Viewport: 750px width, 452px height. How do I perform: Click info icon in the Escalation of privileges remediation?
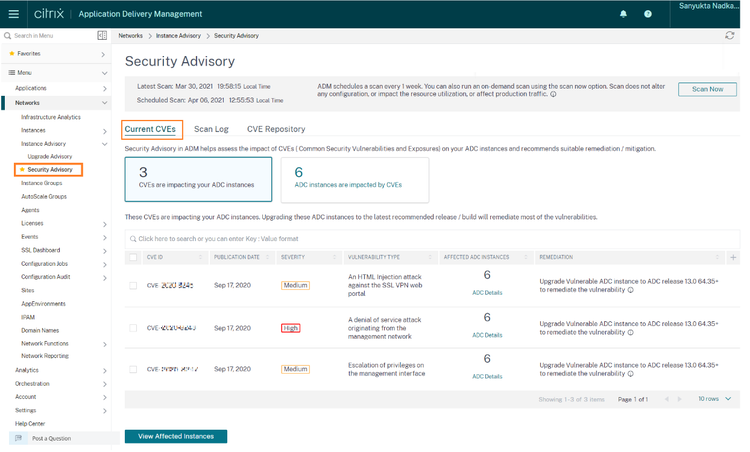click(x=630, y=374)
